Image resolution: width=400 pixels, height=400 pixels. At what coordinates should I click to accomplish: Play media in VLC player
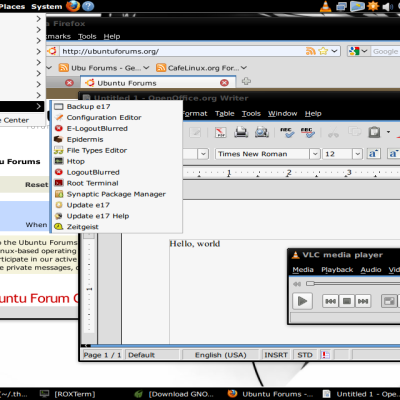(302, 301)
